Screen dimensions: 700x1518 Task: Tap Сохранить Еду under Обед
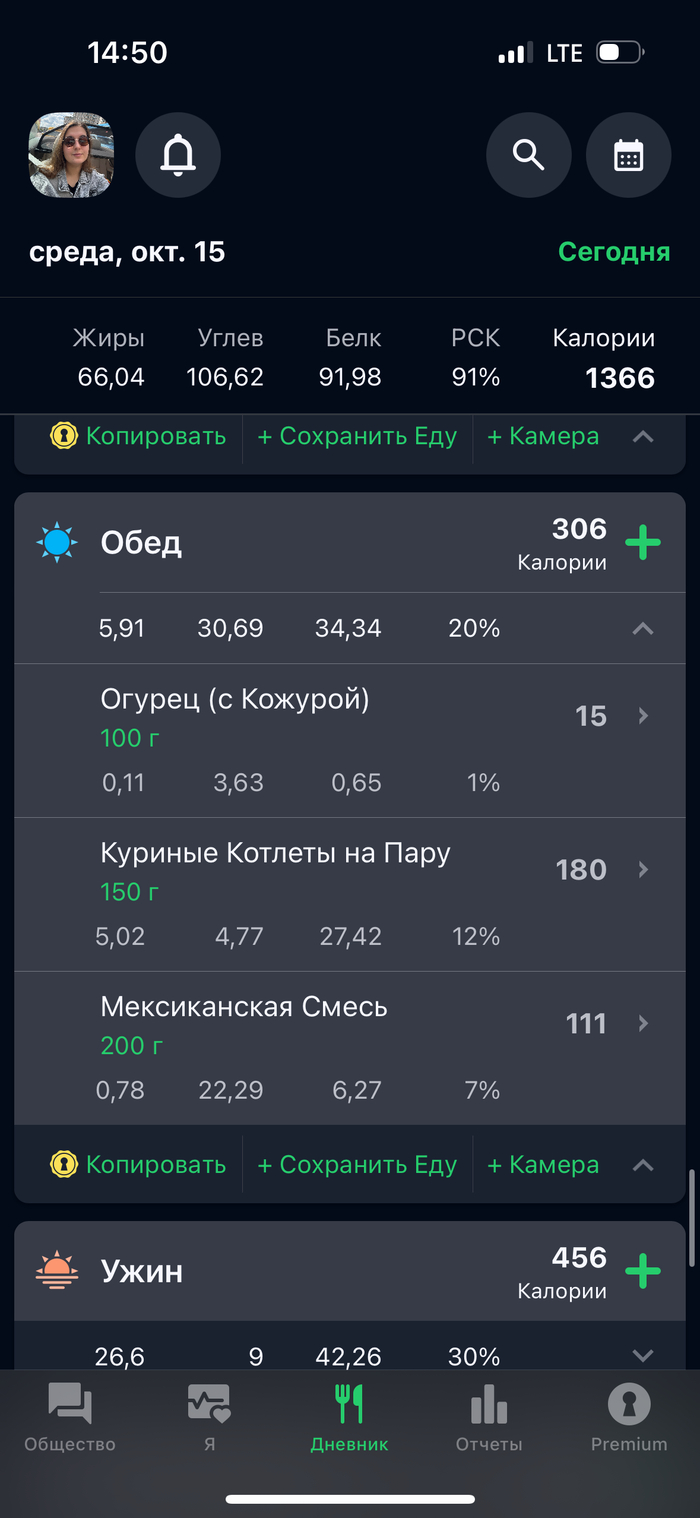point(357,1165)
